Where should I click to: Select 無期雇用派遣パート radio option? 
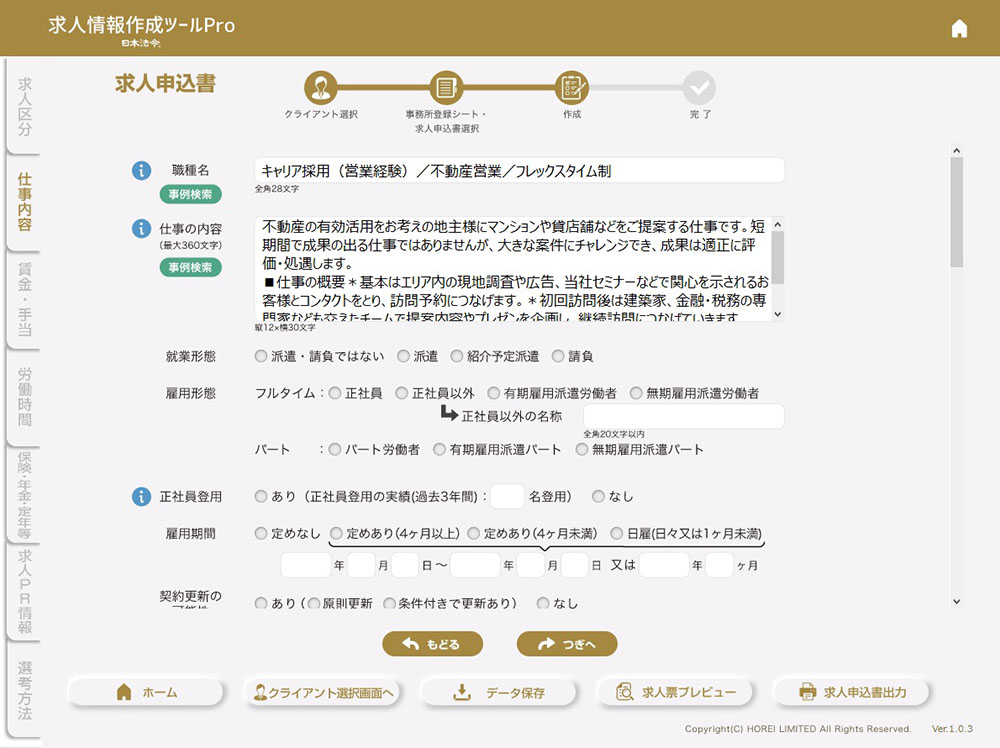click(582, 449)
